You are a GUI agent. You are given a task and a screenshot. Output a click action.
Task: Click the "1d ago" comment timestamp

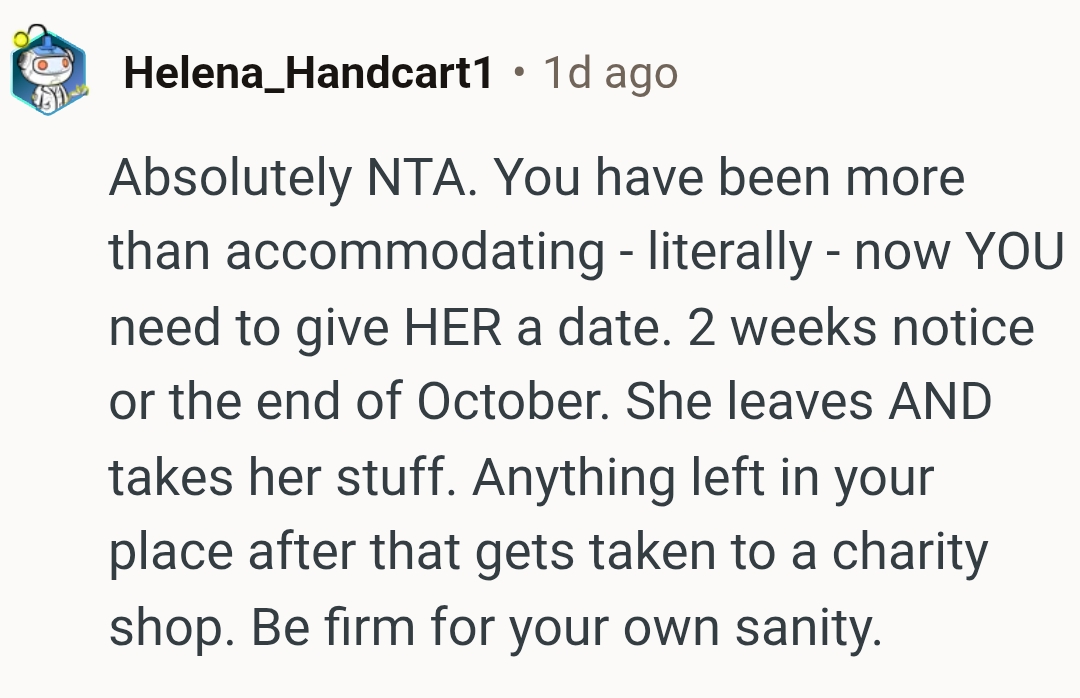tap(610, 74)
